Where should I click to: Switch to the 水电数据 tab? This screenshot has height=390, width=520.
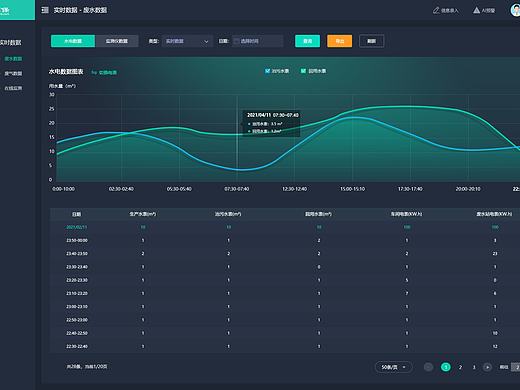73,41
